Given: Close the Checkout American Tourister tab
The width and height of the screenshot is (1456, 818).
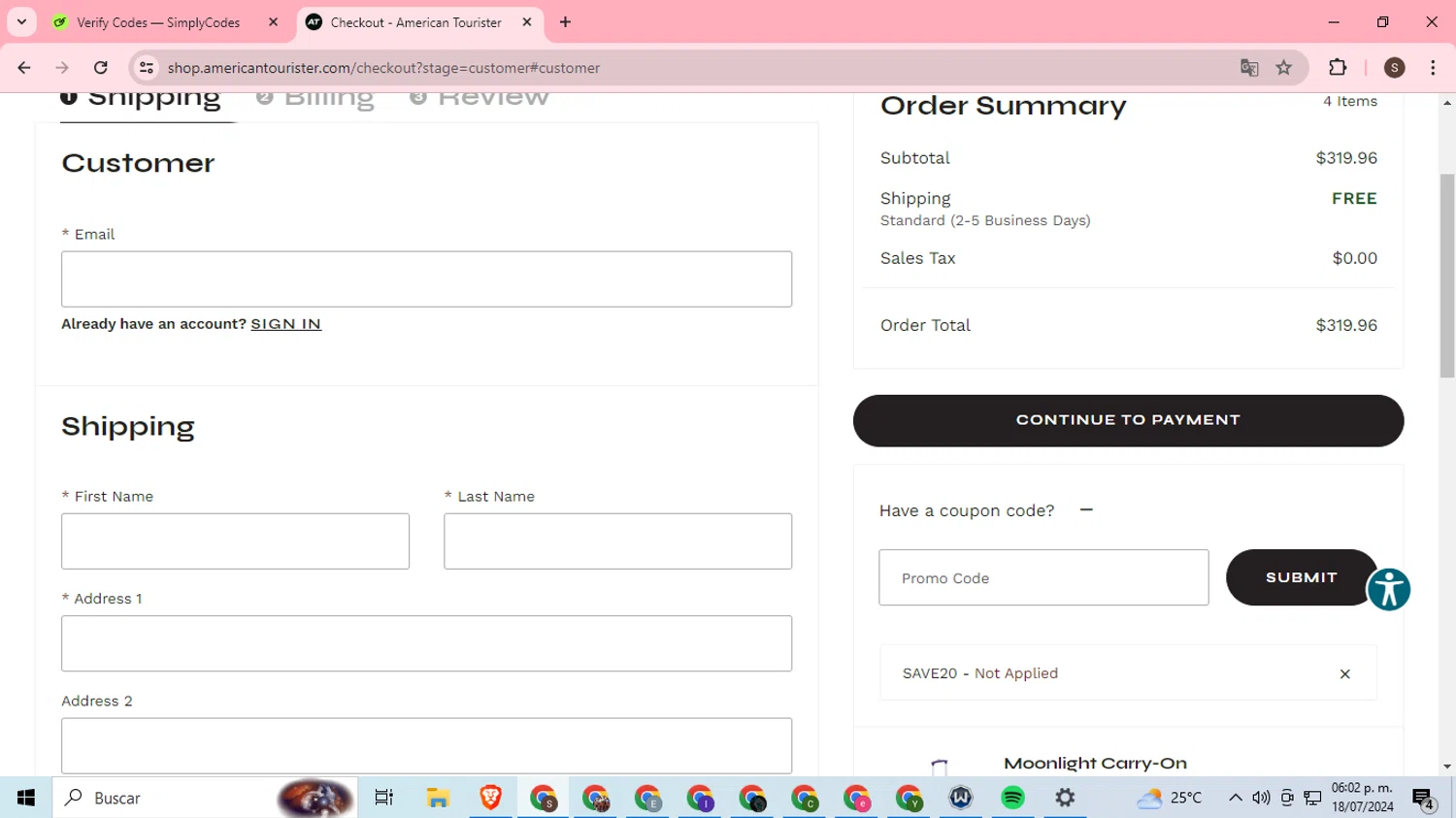Looking at the screenshot, I should pyautogui.click(x=527, y=22).
